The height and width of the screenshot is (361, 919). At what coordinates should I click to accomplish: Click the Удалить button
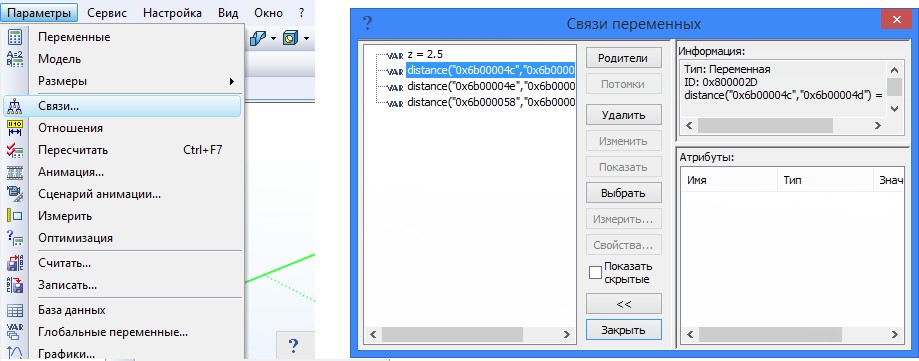tap(624, 115)
